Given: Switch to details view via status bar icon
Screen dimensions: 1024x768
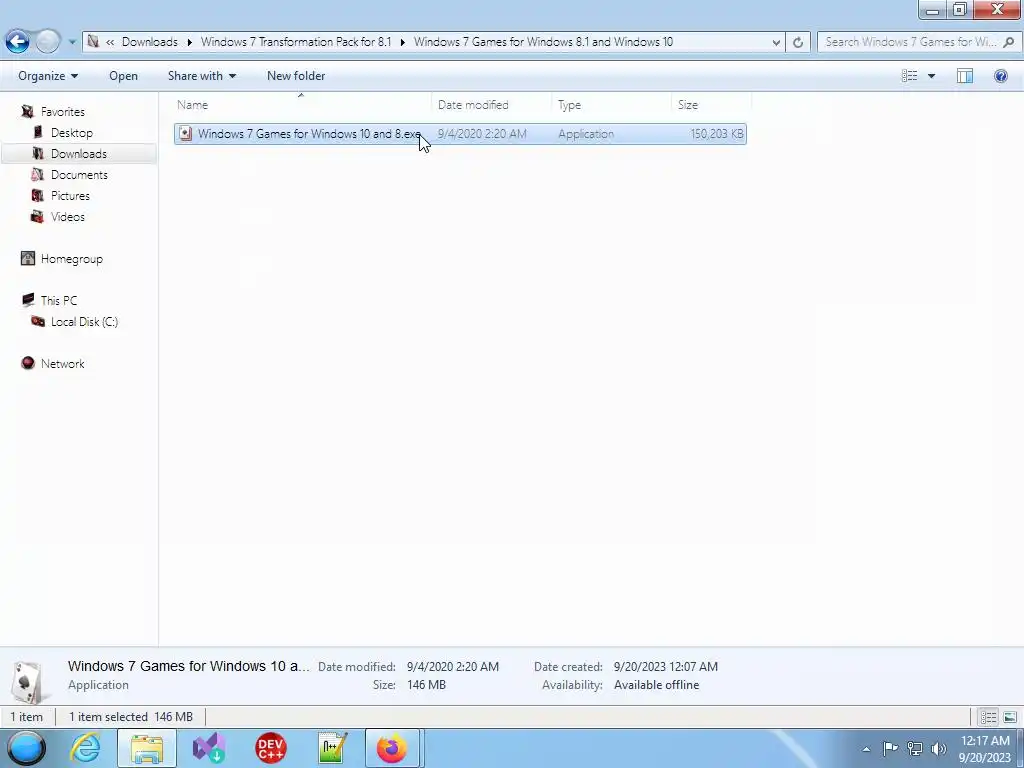Looking at the screenshot, I should [988, 717].
